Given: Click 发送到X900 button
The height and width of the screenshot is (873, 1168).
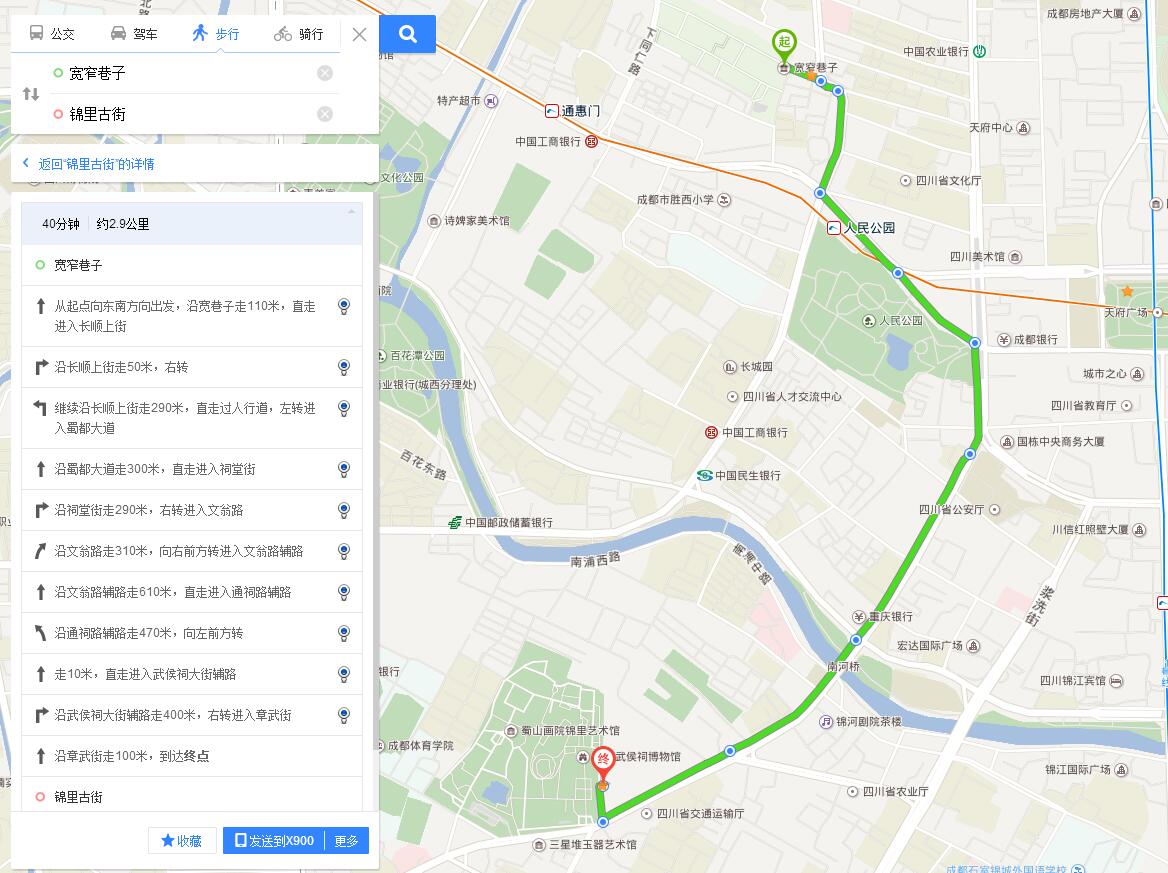Looking at the screenshot, I should [274, 841].
